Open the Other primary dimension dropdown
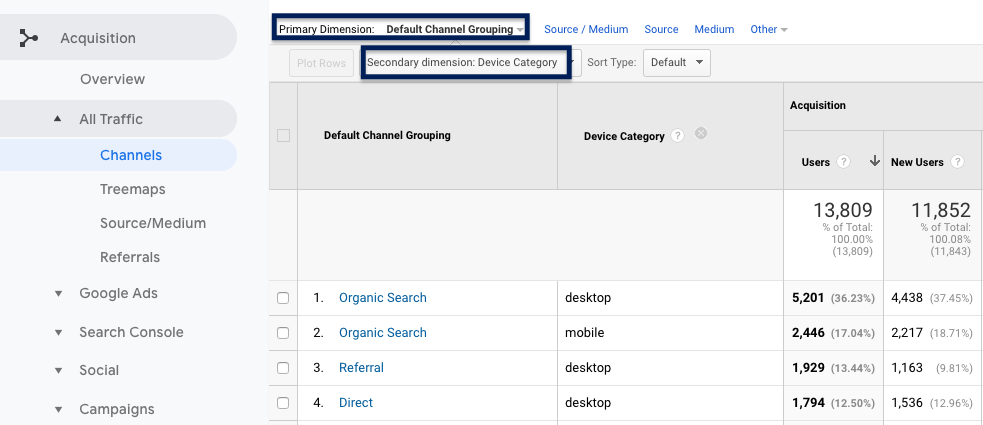983x425 pixels. coord(768,29)
